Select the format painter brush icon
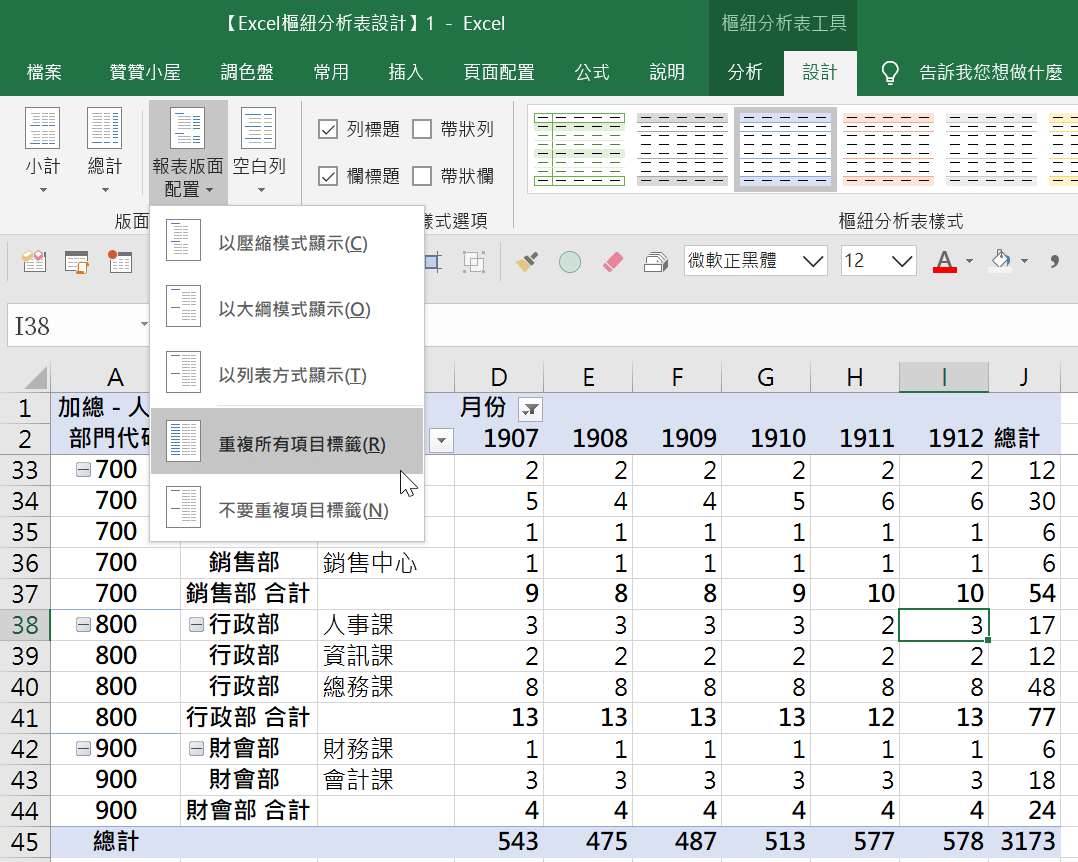Viewport: 1078px width, 862px height. [x=527, y=262]
